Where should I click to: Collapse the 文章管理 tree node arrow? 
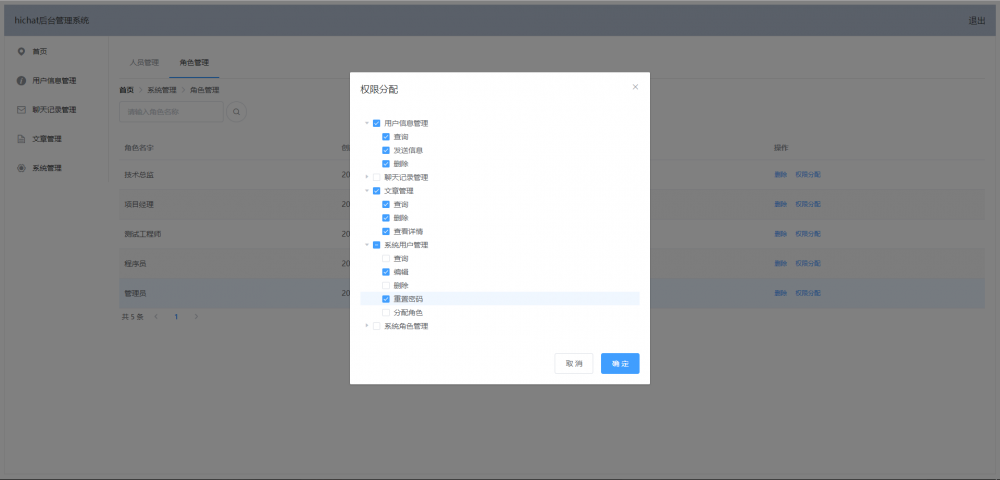(367, 191)
